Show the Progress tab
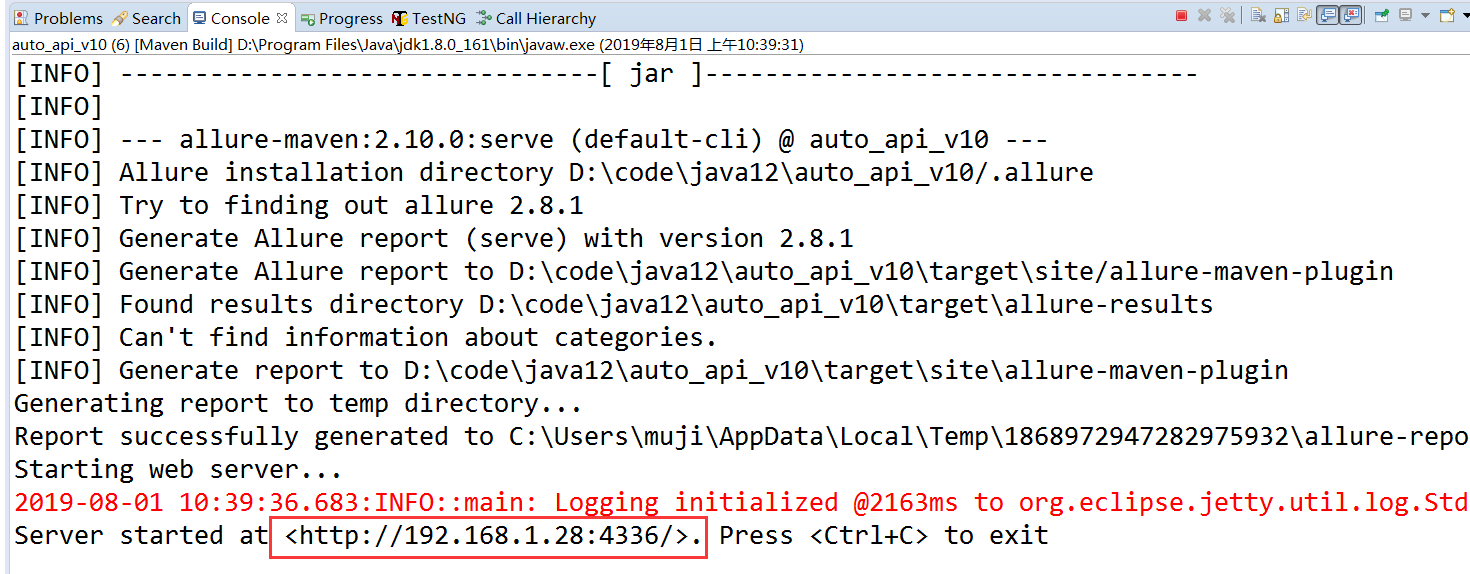This screenshot has height=574, width=1470. (341, 18)
